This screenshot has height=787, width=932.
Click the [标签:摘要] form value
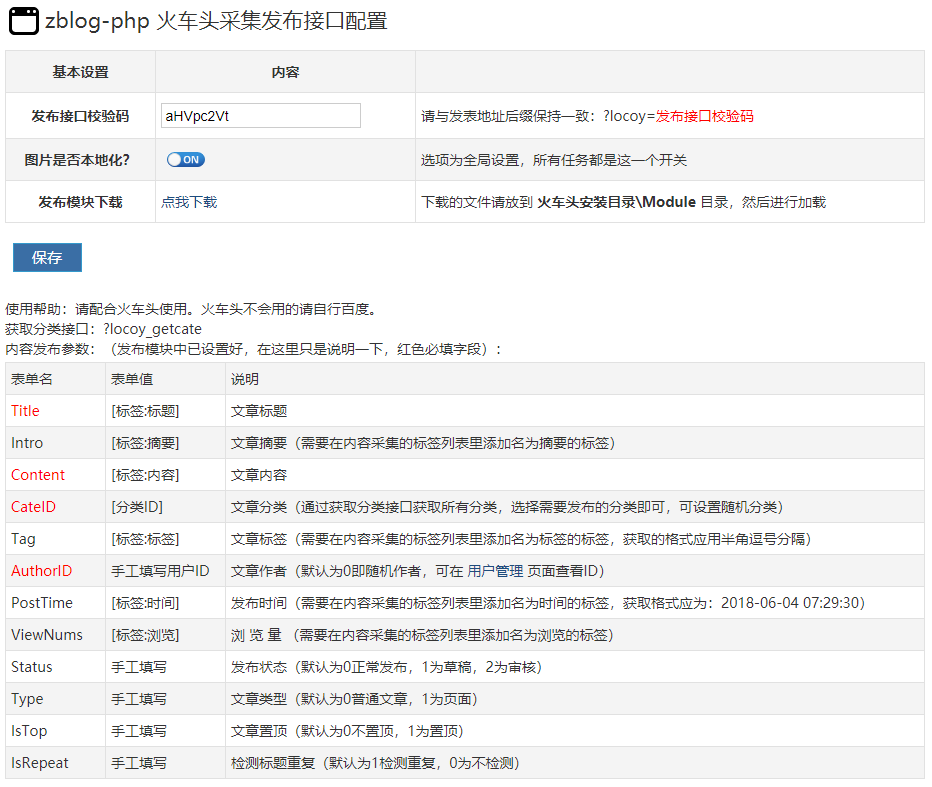(x=145, y=443)
